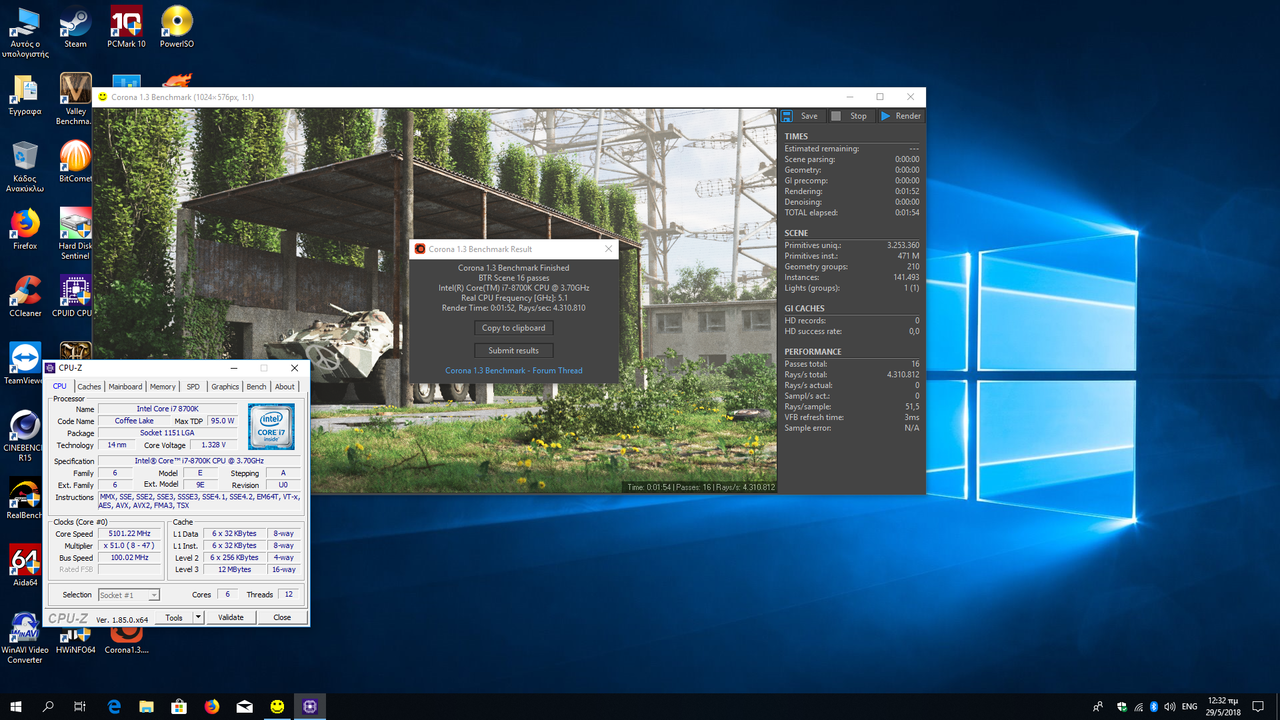This screenshot has height=720, width=1280.
Task: Open the Bench tab in CPU-Z
Action: tap(256, 386)
